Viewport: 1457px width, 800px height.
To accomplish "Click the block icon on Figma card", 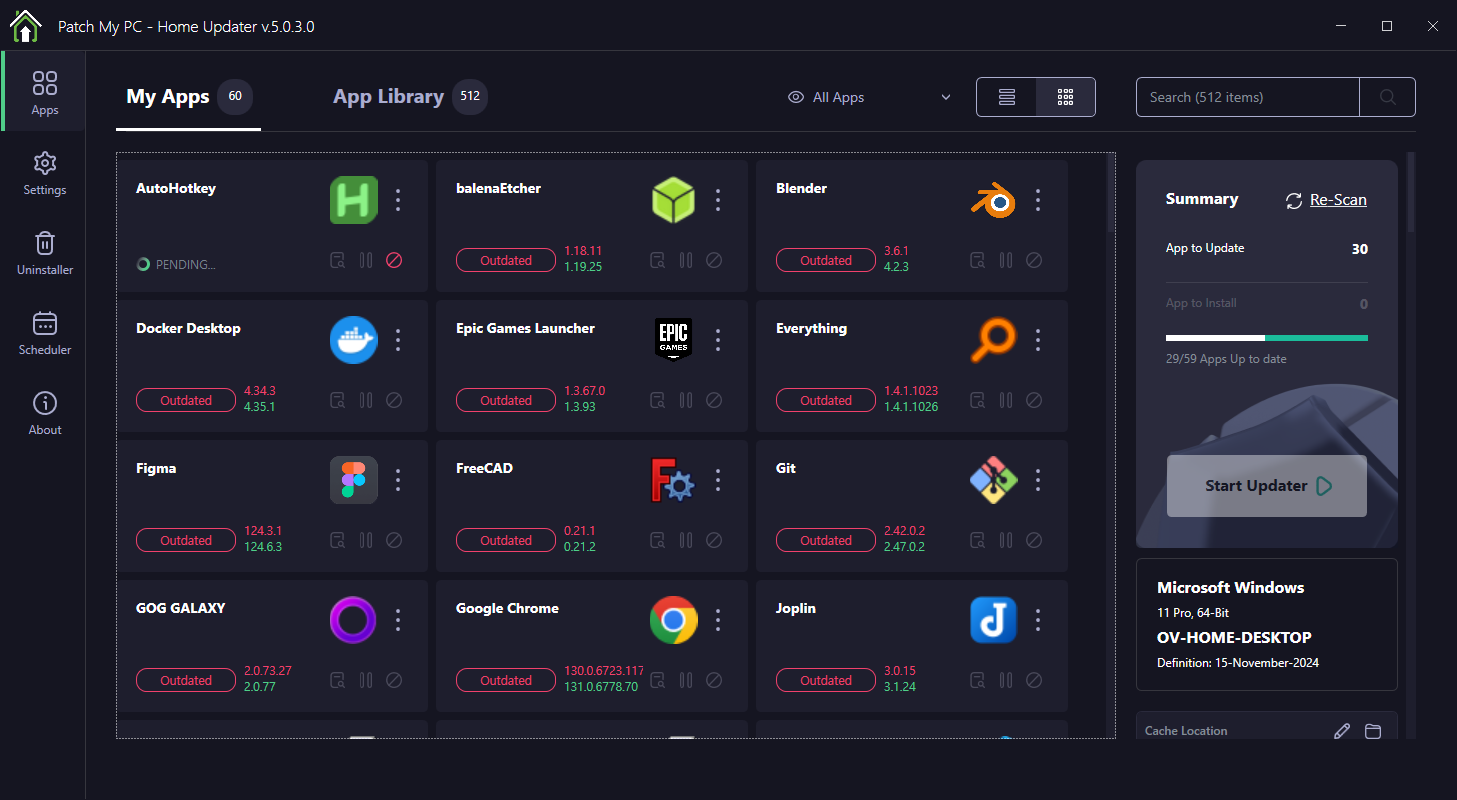I will pyautogui.click(x=394, y=540).
